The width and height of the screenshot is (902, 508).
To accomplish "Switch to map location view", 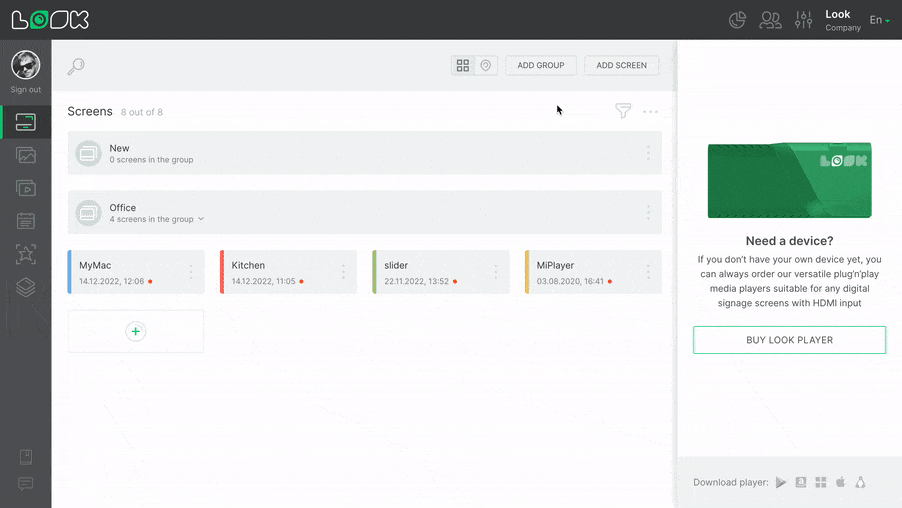I will tap(486, 65).
